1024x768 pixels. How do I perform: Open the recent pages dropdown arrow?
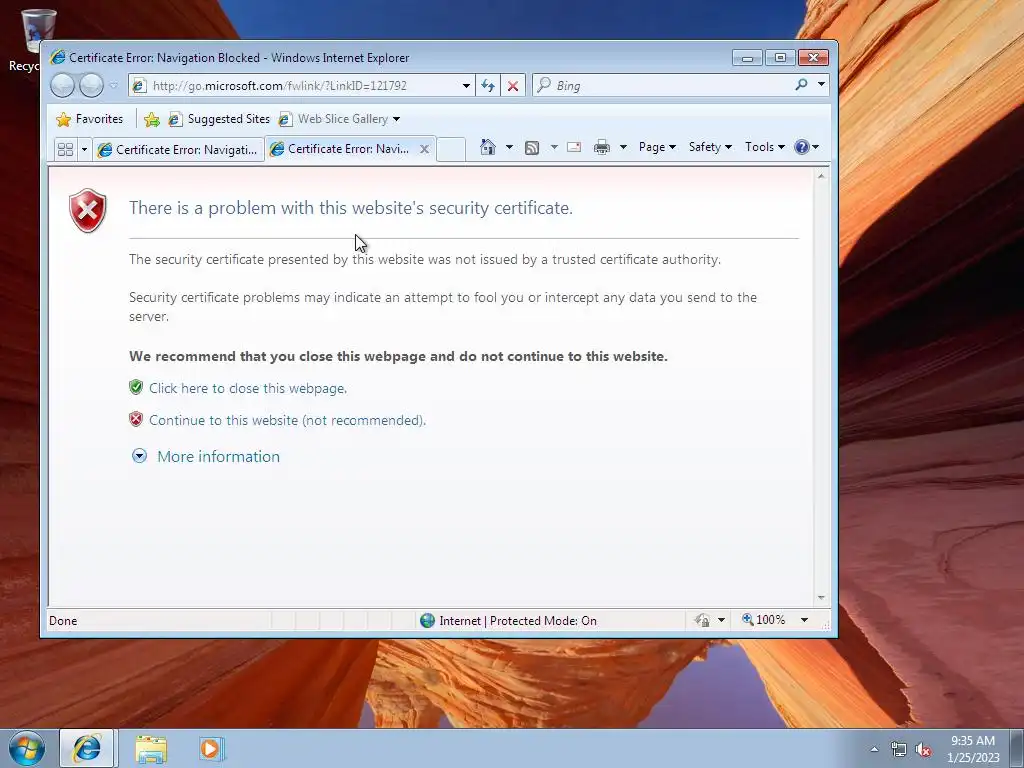(x=114, y=86)
